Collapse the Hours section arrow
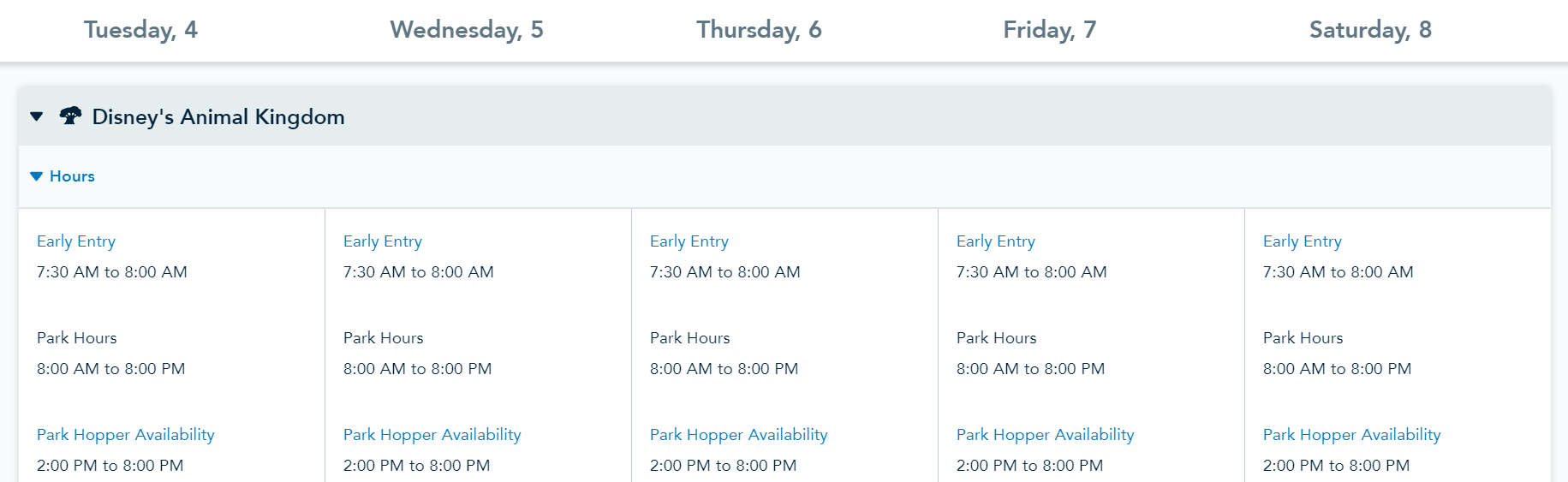 36,176
